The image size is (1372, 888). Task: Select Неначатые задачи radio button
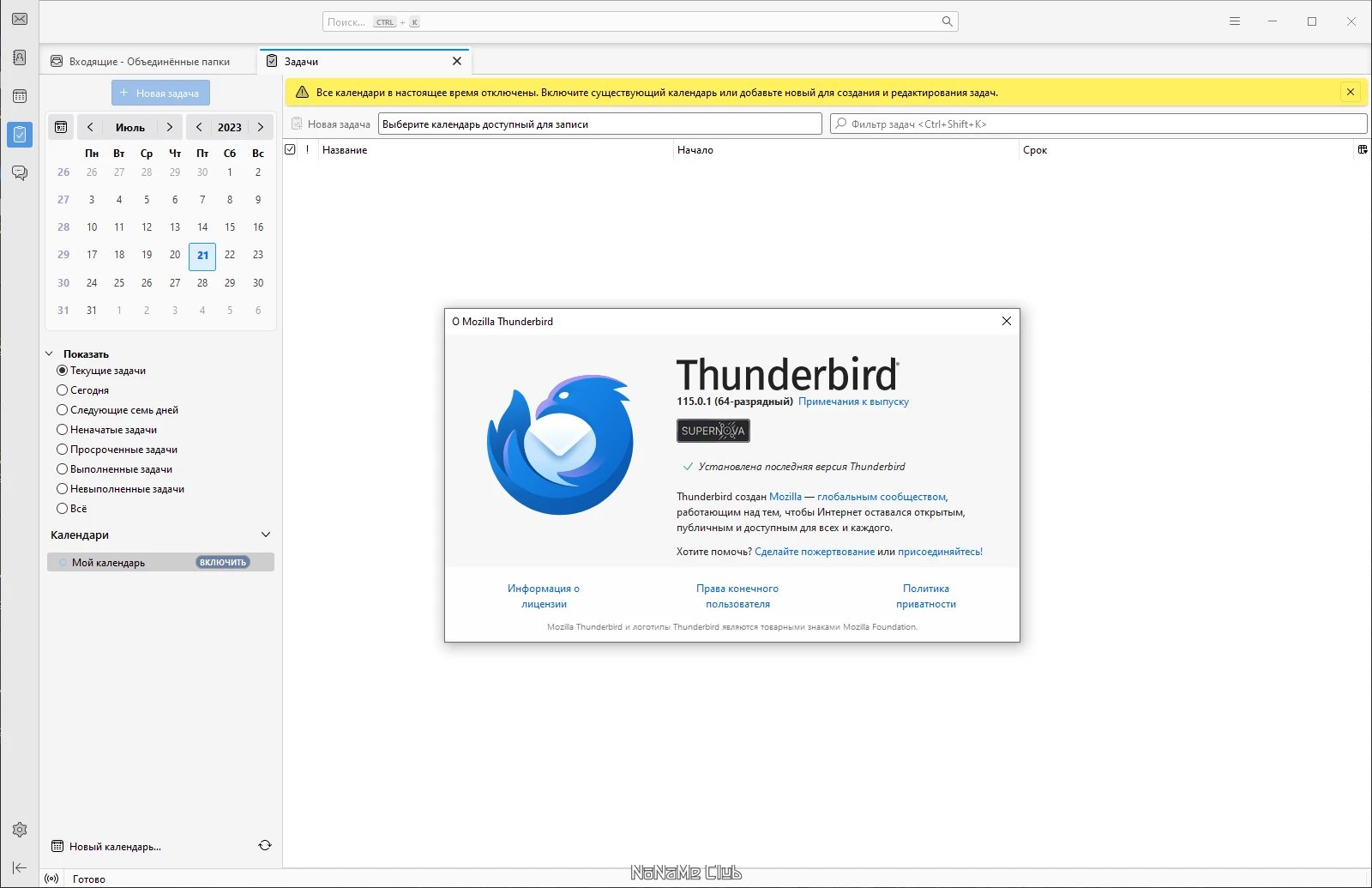tap(62, 430)
